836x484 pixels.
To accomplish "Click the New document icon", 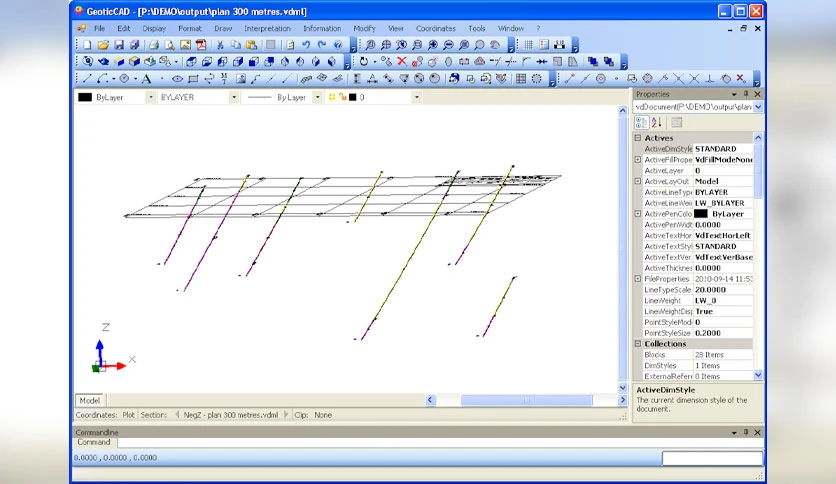I will point(87,45).
